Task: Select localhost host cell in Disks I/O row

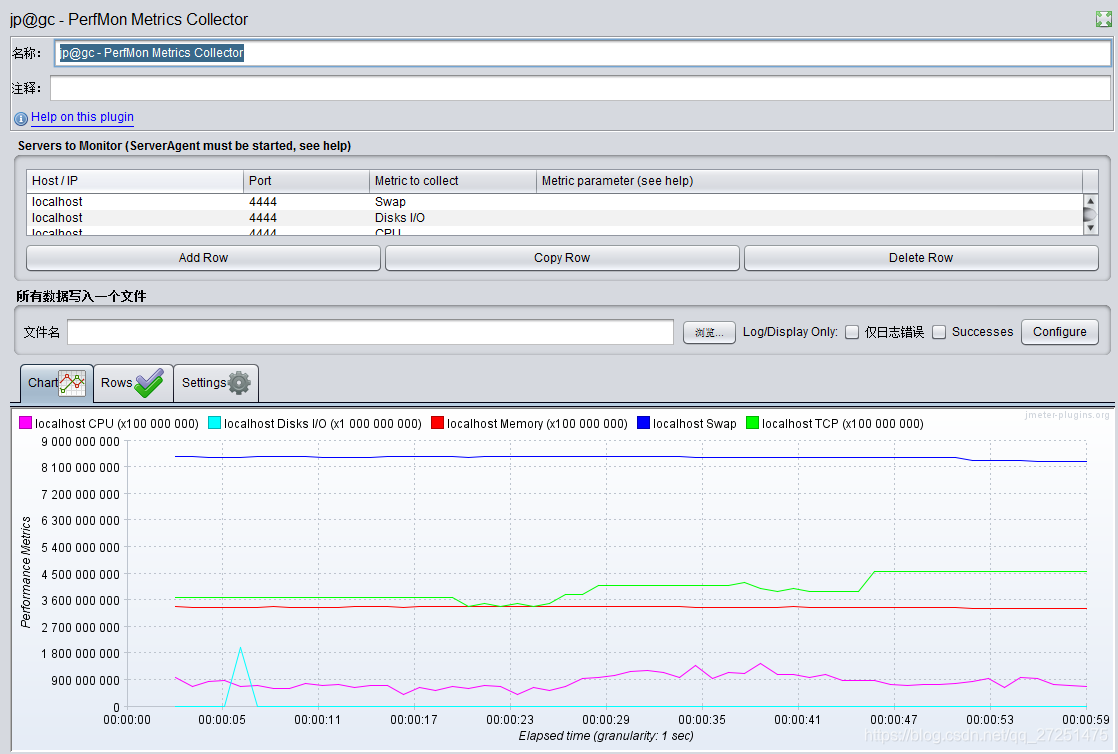Action: [135, 218]
